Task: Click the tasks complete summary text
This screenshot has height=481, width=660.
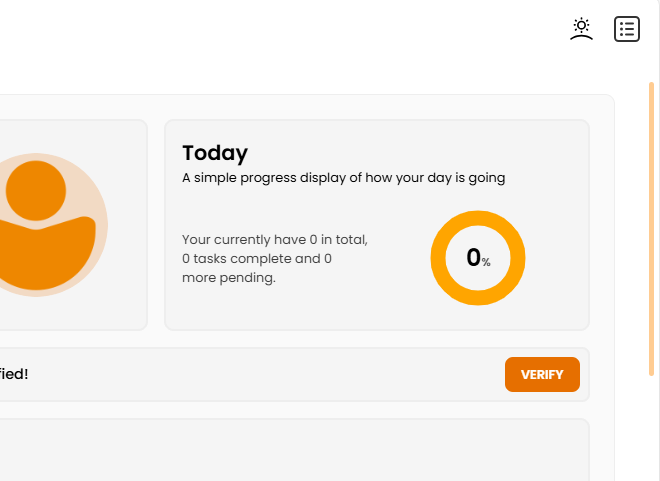Action: click(x=275, y=258)
